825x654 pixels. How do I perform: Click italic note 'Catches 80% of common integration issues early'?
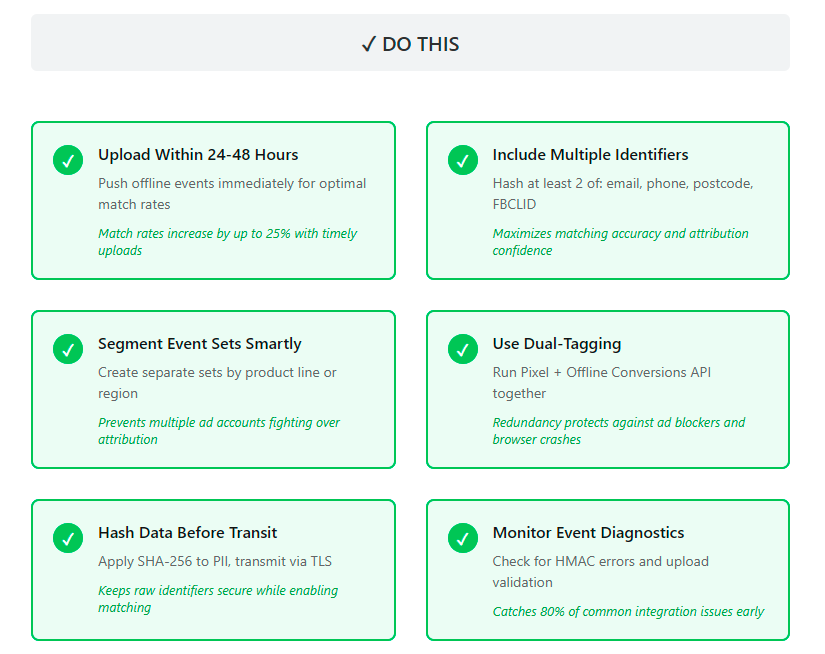point(628,611)
